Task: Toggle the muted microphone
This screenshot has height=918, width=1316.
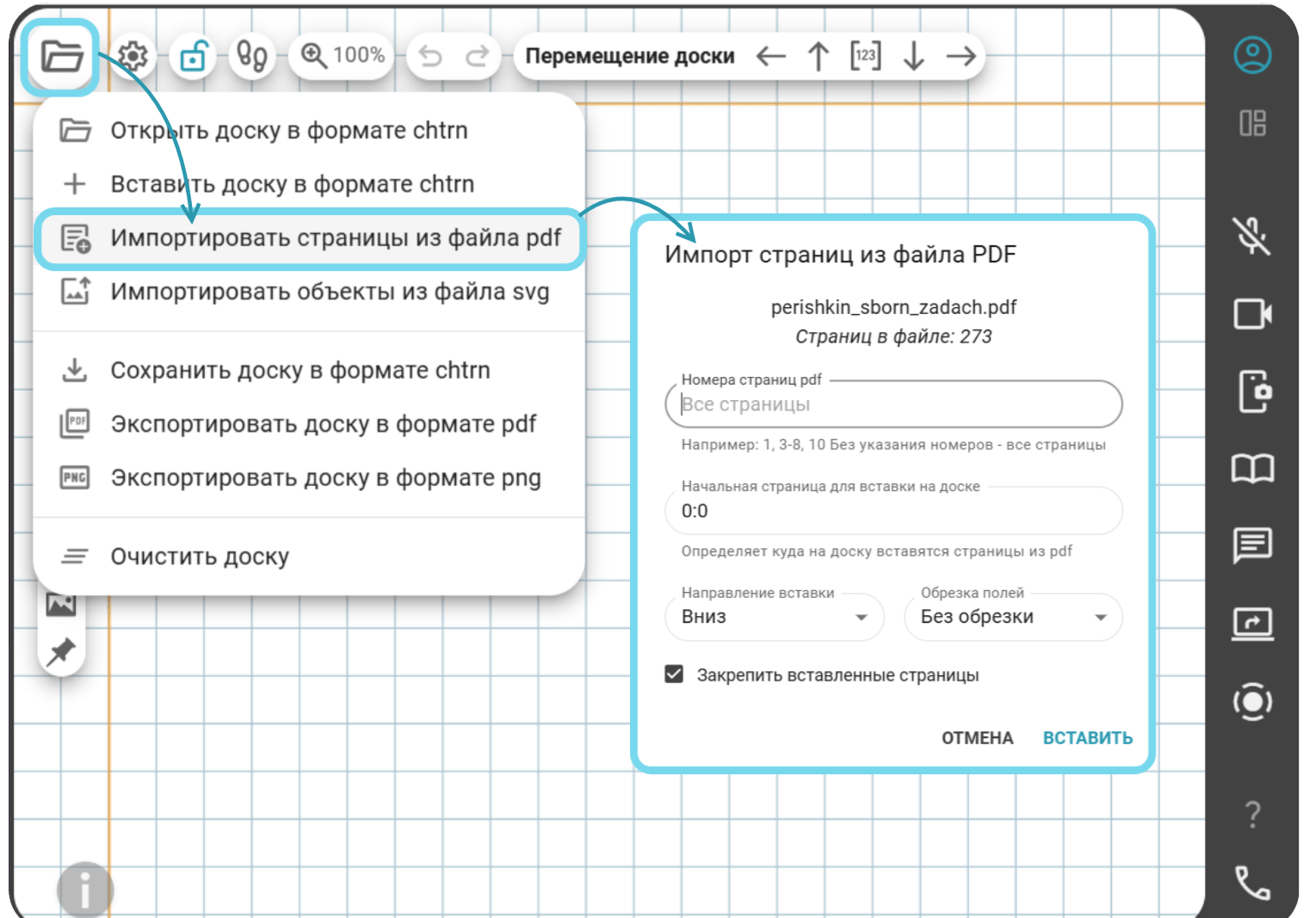Action: click(1252, 235)
